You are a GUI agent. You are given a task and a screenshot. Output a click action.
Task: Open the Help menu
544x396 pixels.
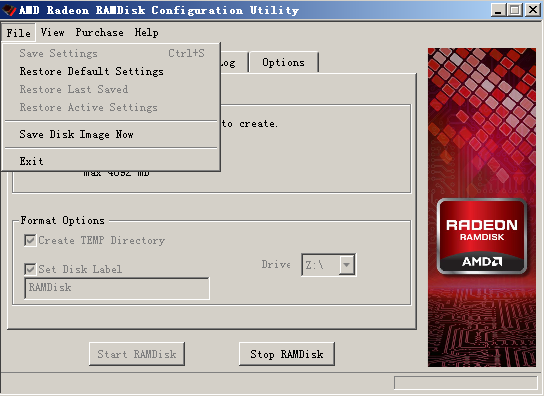146,33
